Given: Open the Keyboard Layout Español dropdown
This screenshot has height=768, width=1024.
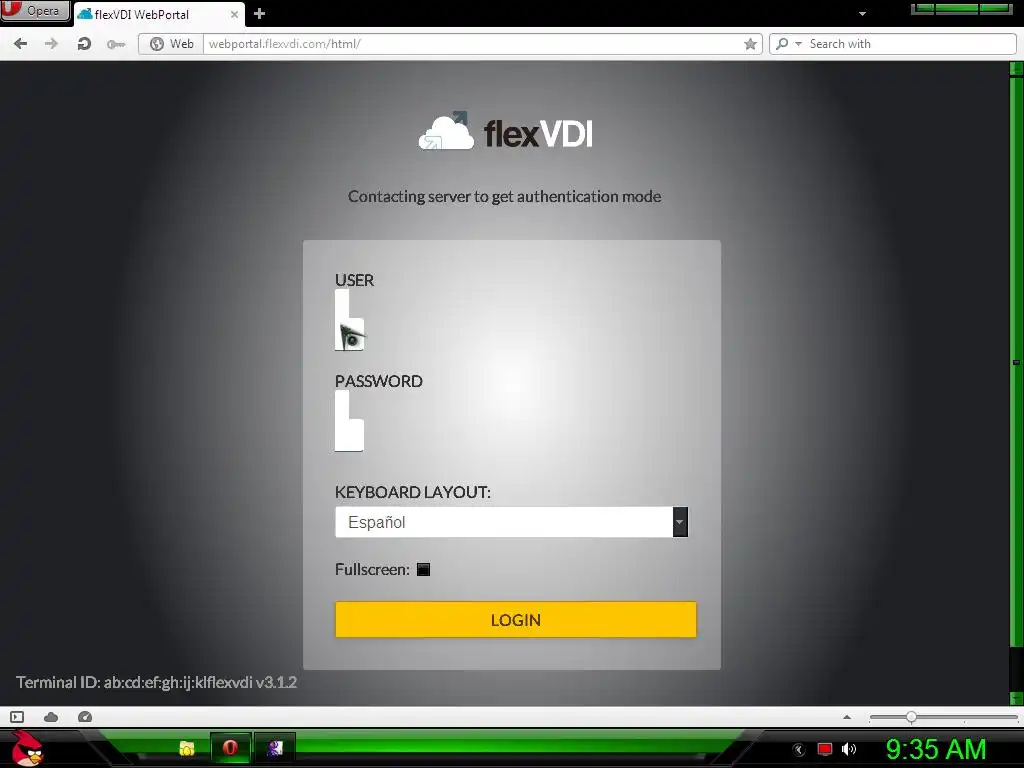Looking at the screenshot, I should [x=511, y=522].
